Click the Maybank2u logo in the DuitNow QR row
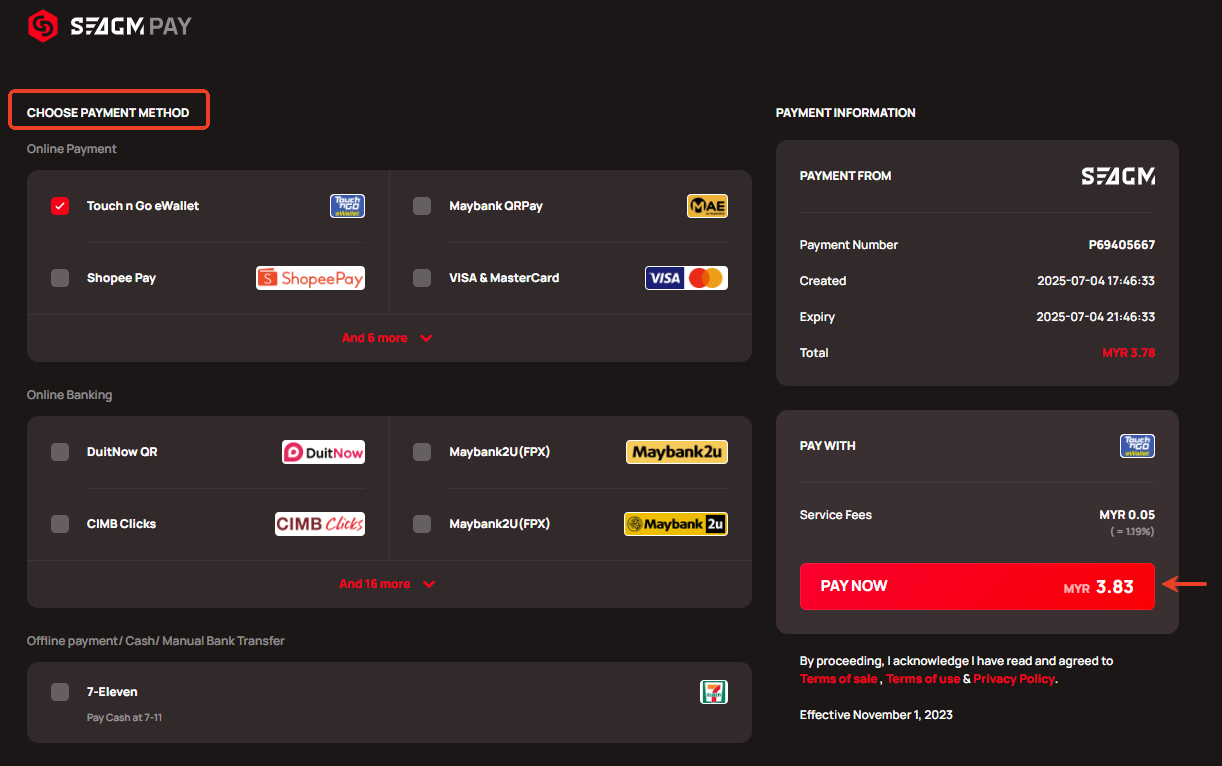Image resolution: width=1222 pixels, height=766 pixels. 677,452
